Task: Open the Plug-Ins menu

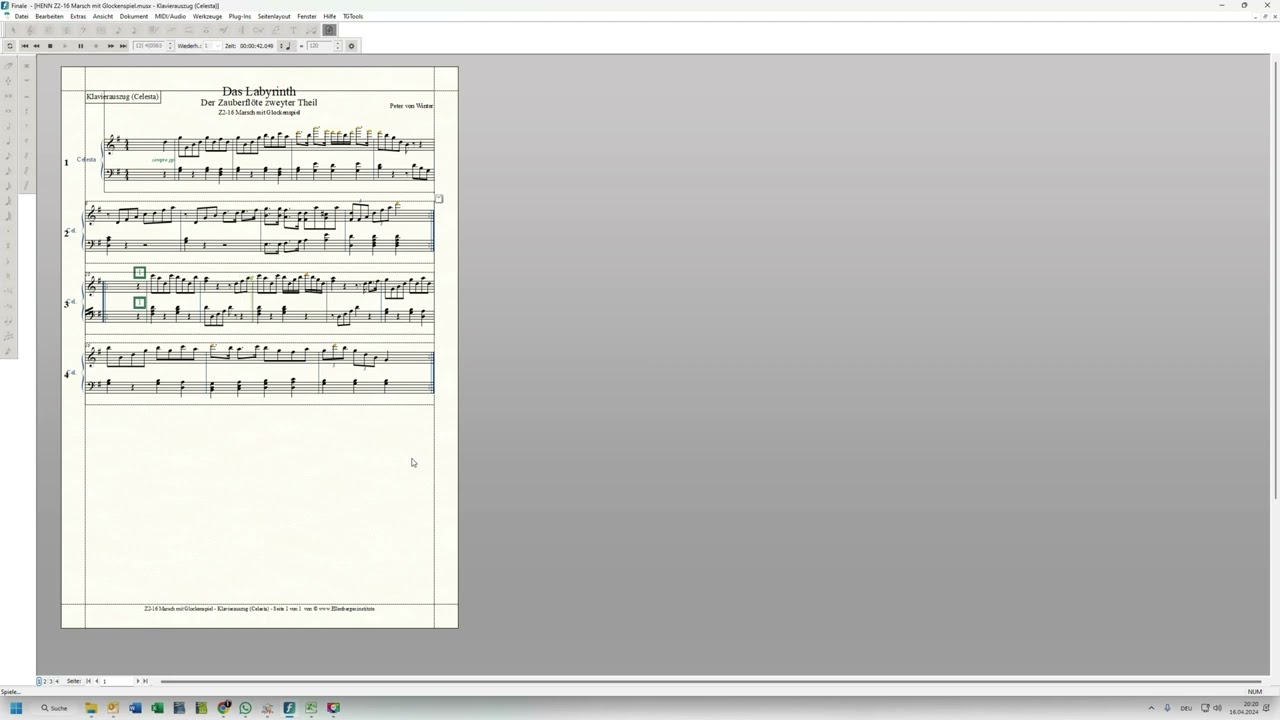Action: coord(240,16)
